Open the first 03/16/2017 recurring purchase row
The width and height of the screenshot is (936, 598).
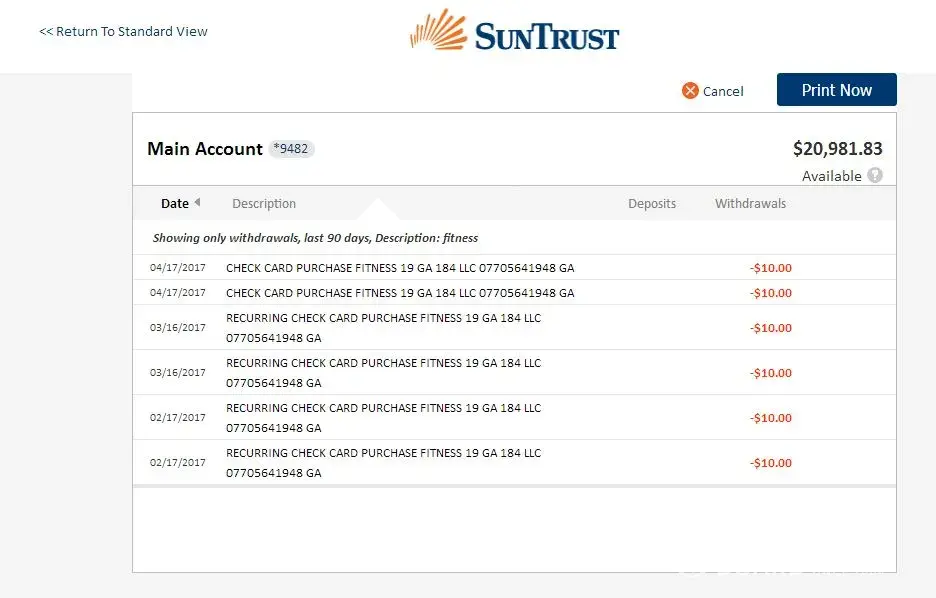point(383,327)
